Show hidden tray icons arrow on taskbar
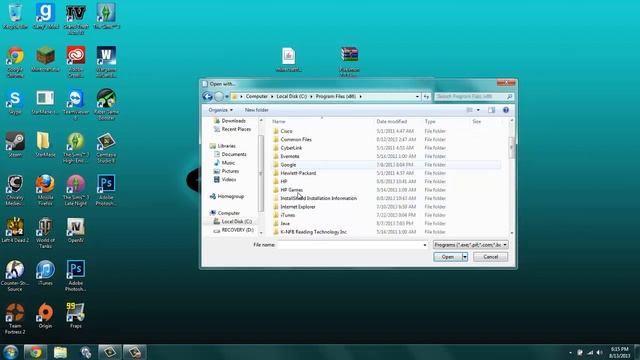 570,352
